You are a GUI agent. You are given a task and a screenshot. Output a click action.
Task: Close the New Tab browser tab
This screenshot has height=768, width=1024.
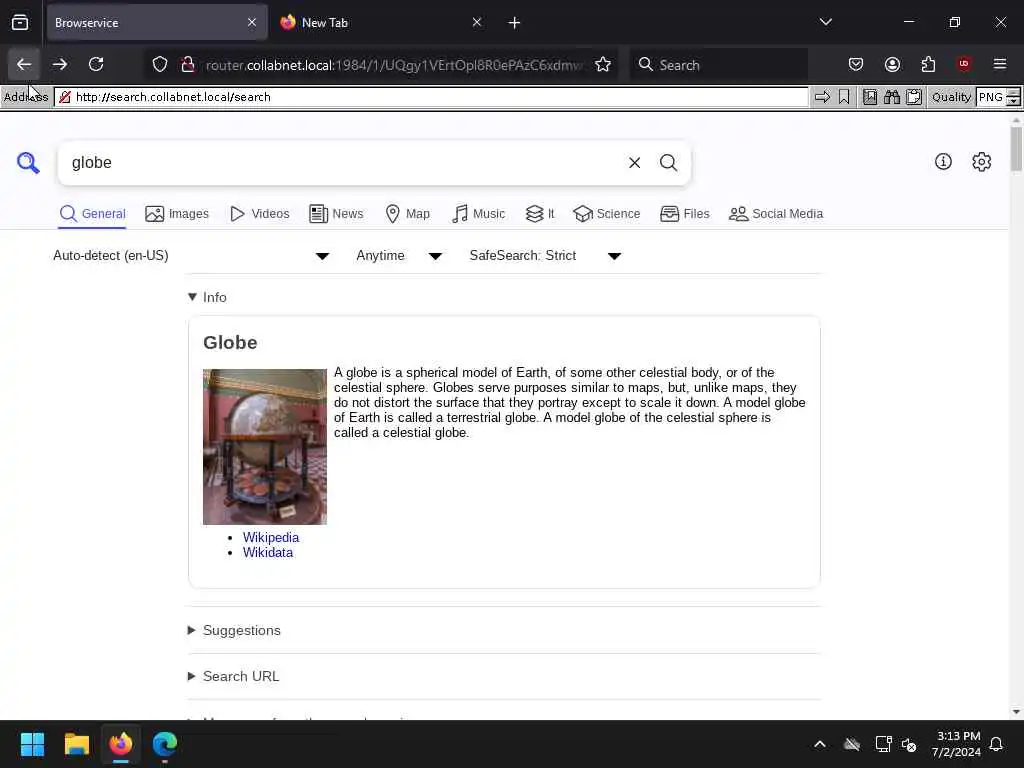477,22
